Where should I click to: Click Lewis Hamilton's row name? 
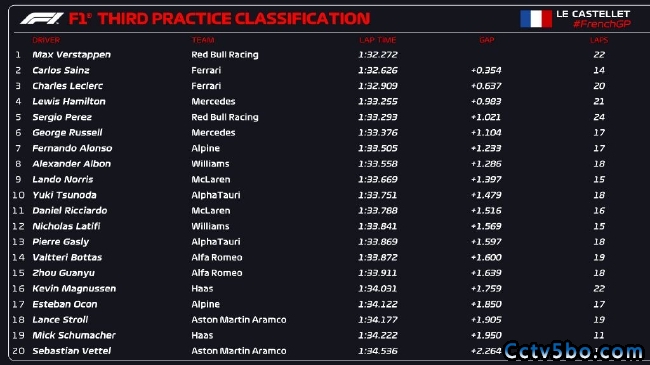69,102
